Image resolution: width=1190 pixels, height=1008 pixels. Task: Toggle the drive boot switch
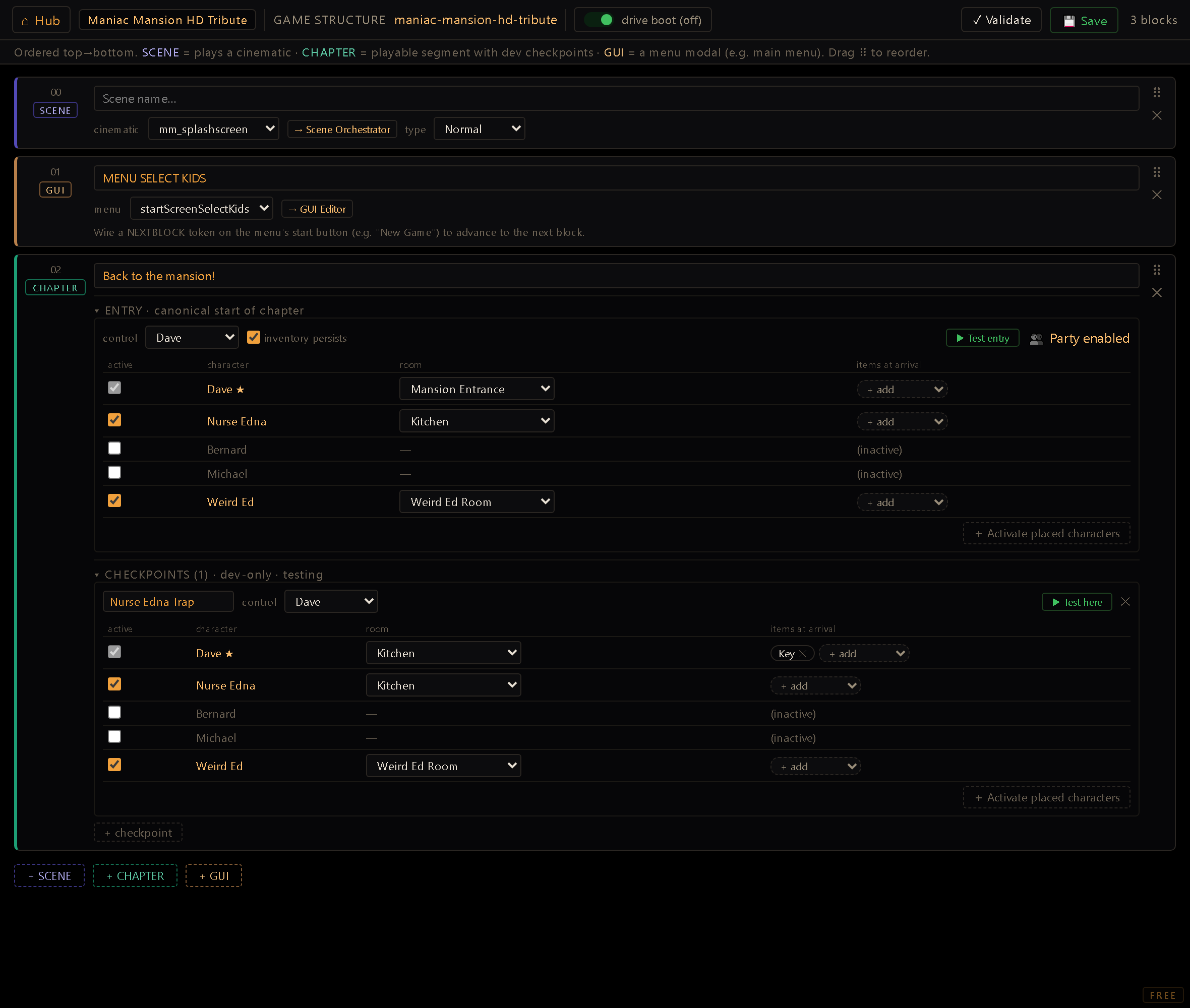599,20
